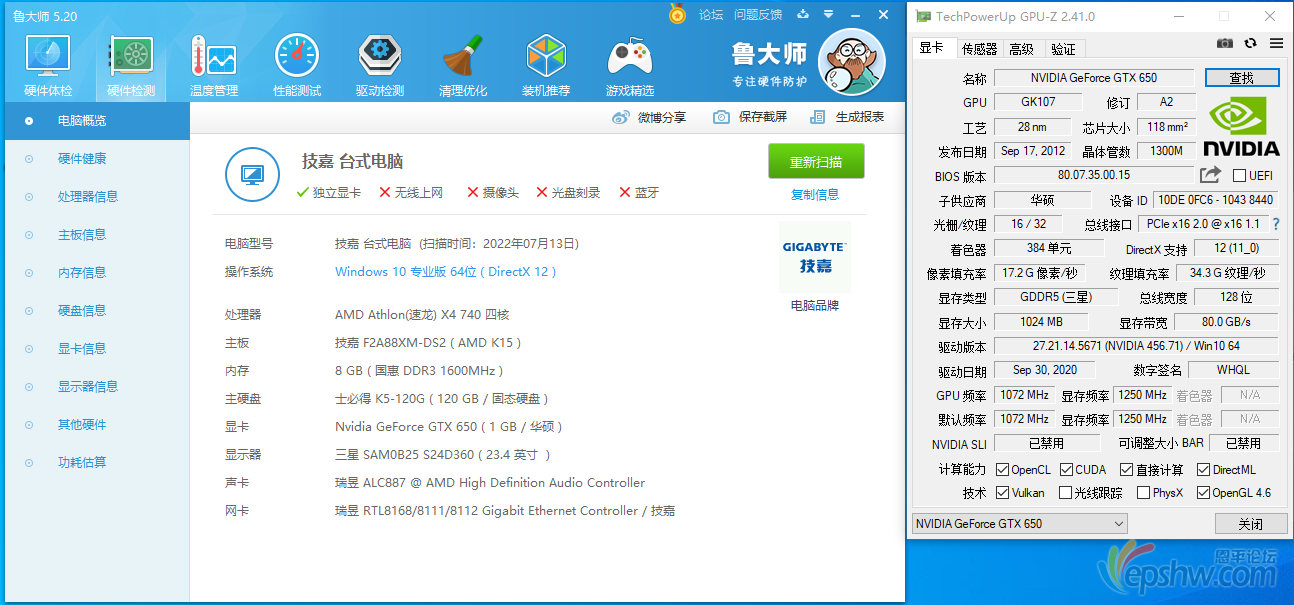
Task: Open 其他硬件 in the sidebar
Action: (82, 425)
